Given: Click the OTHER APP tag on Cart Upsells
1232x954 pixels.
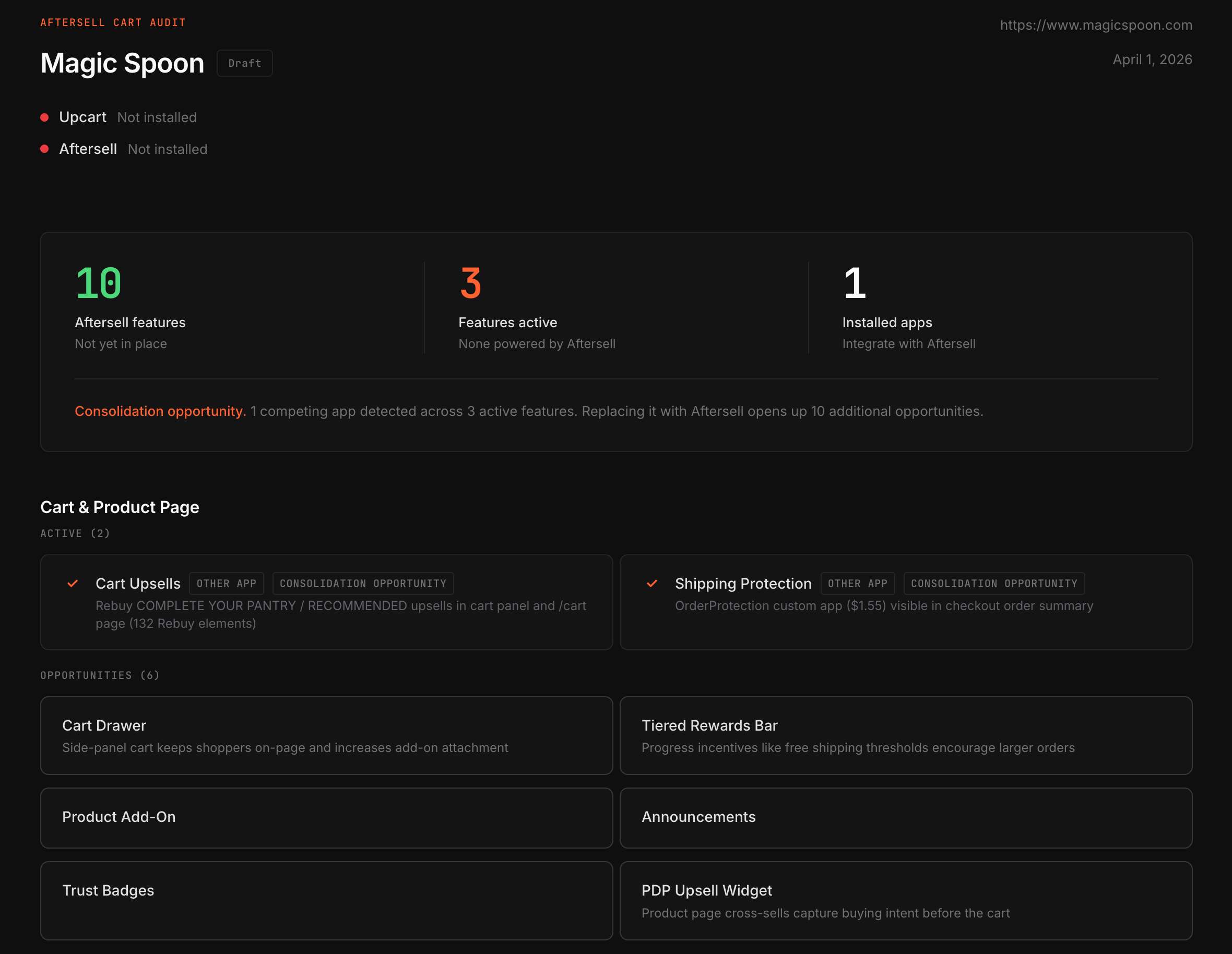Looking at the screenshot, I should click(x=226, y=583).
